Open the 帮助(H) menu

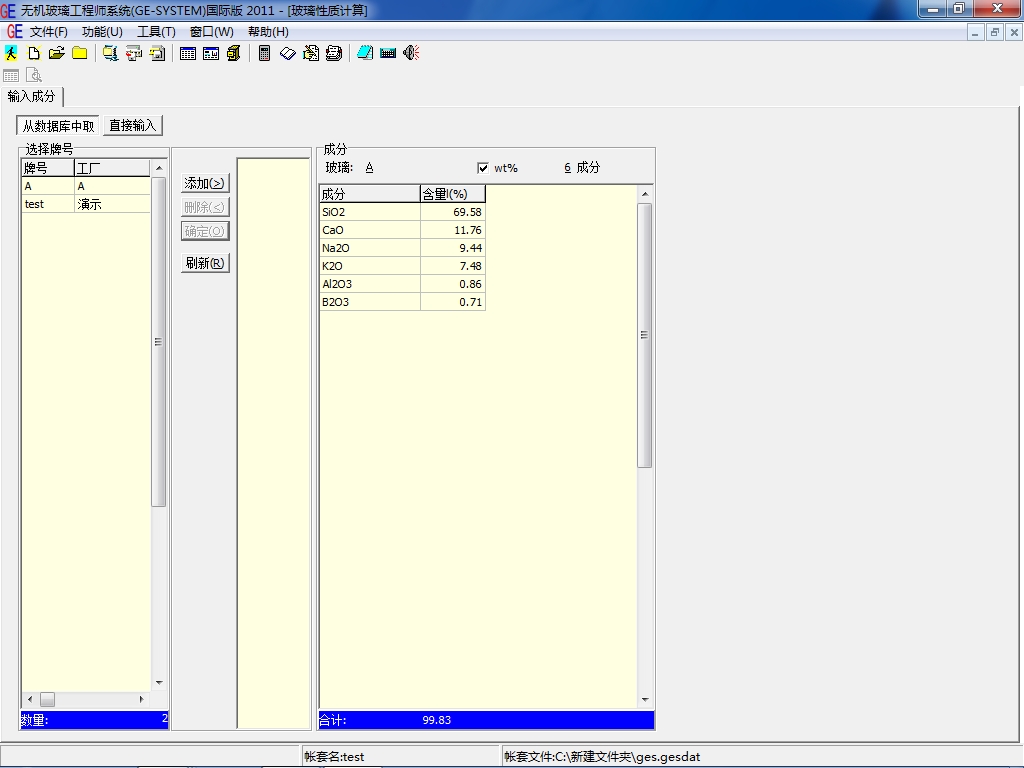pyautogui.click(x=268, y=31)
